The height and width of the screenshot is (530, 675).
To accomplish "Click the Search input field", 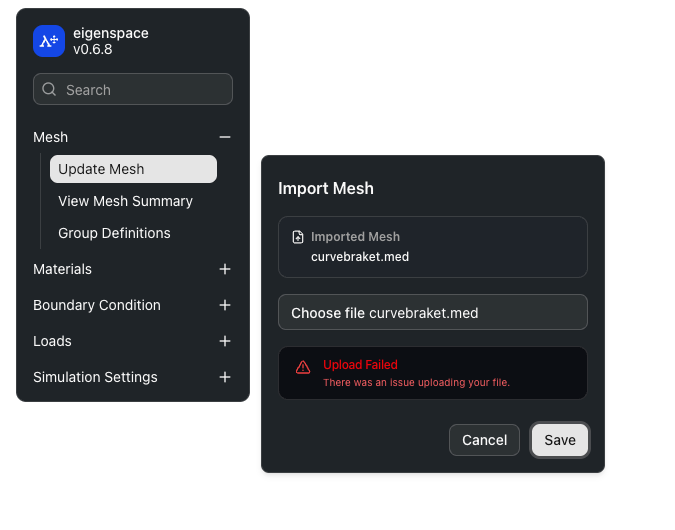I will (x=133, y=89).
